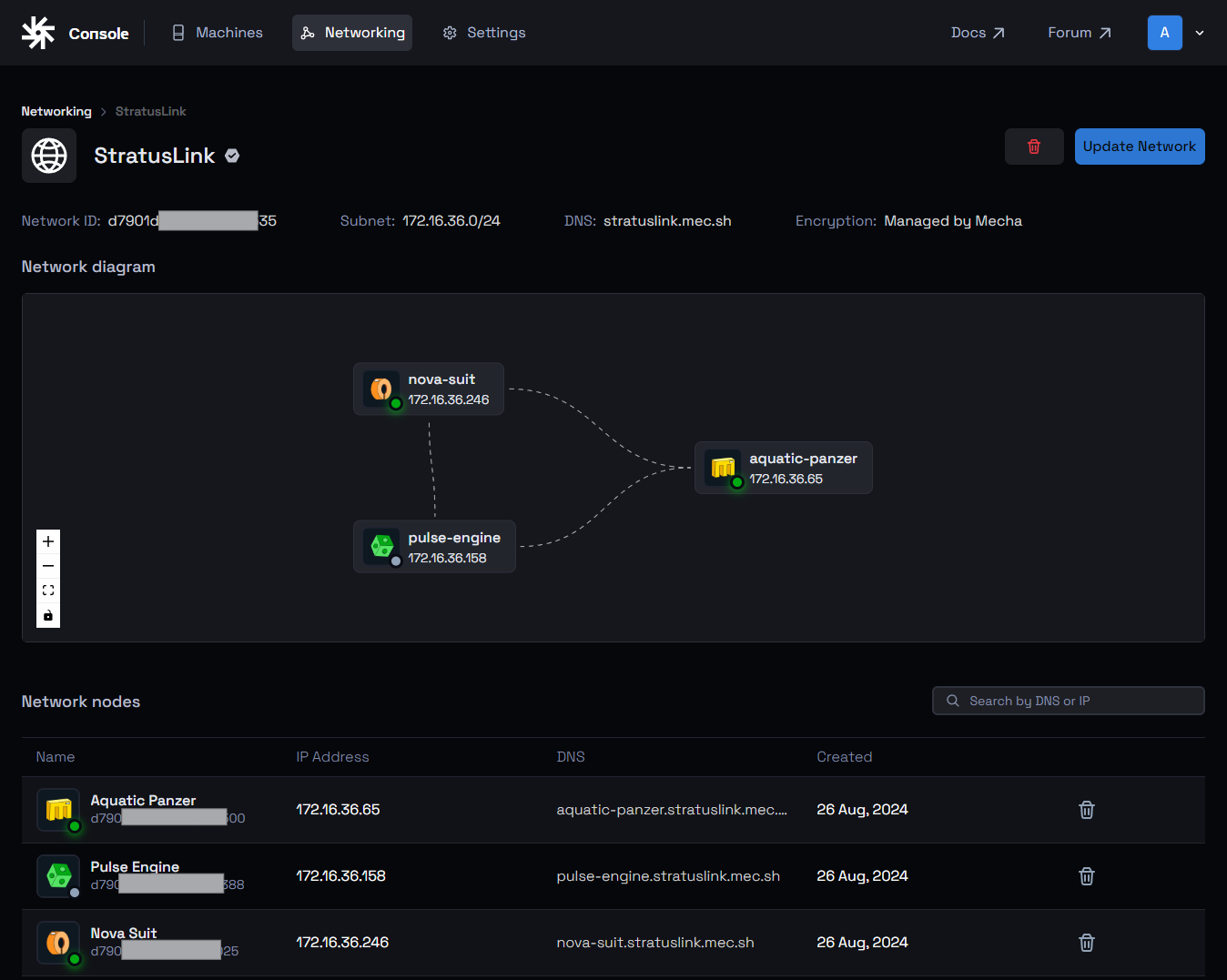Open the Machines tab
The image size is (1227, 980).
tap(218, 33)
